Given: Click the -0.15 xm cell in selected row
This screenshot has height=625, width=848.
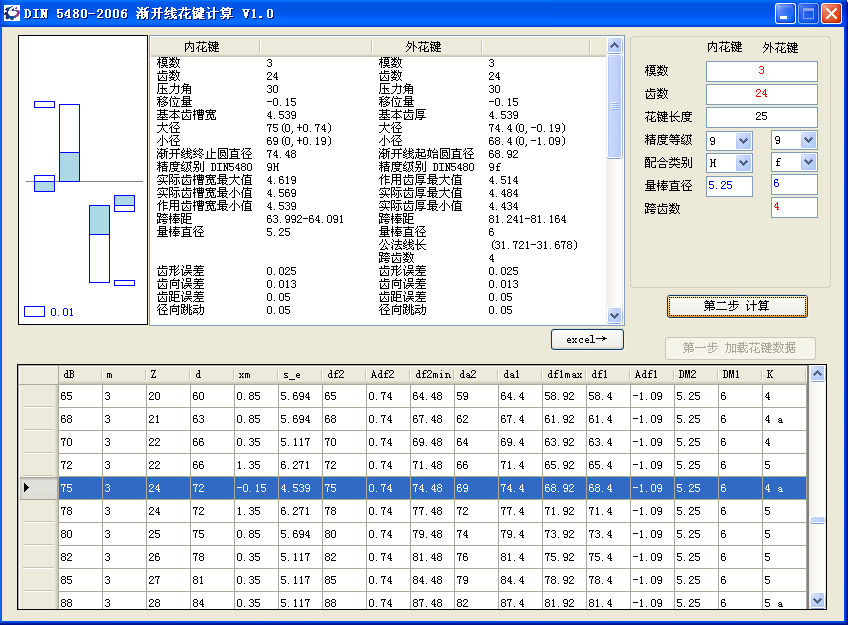Looking at the screenshot, I should click(255, 488).
